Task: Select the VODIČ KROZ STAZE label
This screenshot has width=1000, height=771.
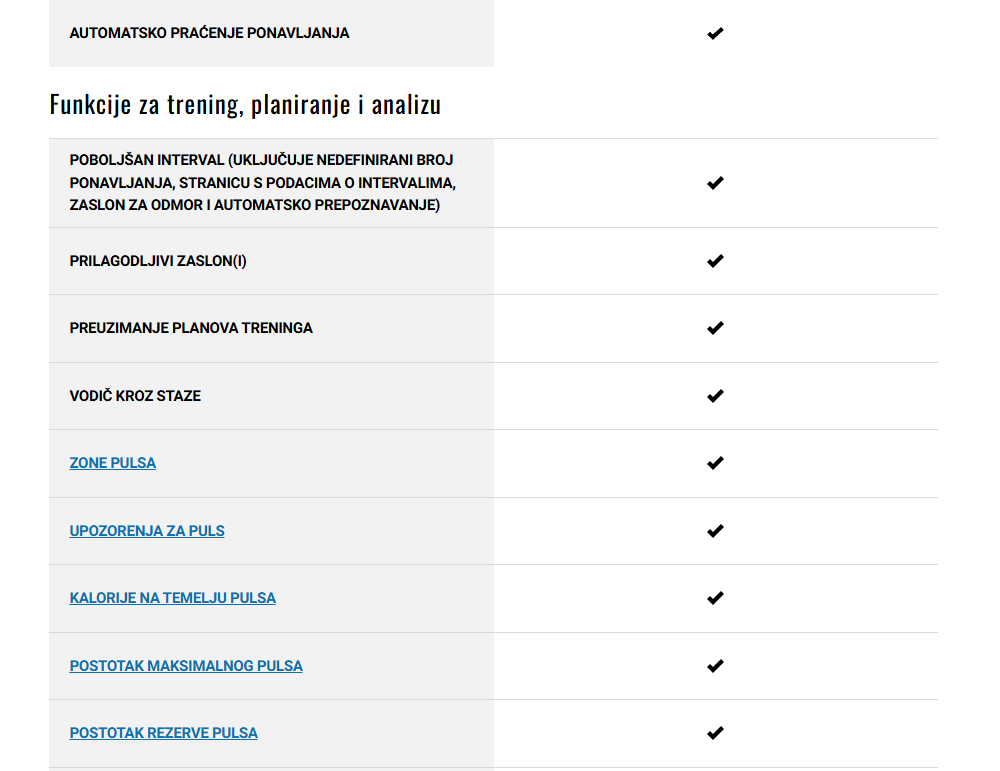Action: pos(135,396)
